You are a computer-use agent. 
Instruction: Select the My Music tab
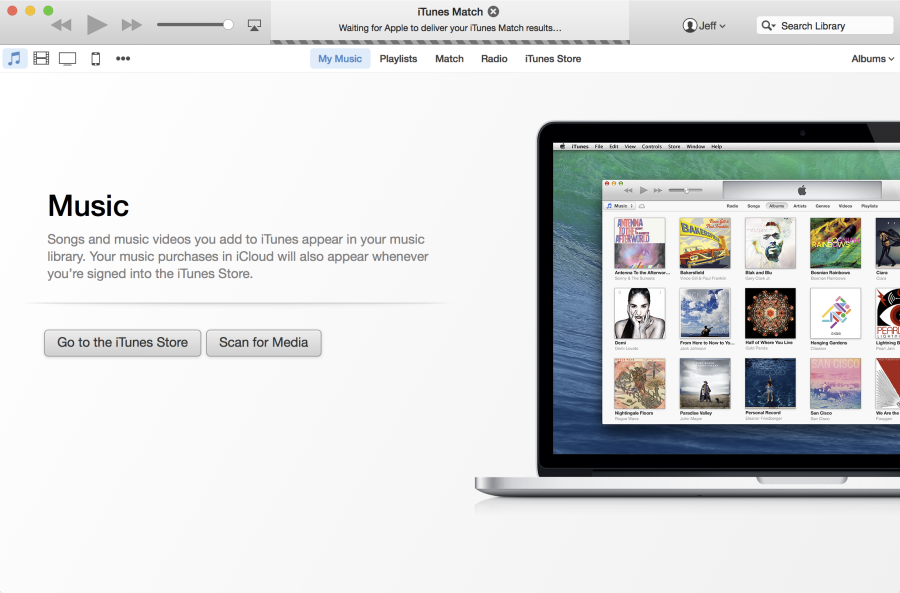[x=340, y=59]
